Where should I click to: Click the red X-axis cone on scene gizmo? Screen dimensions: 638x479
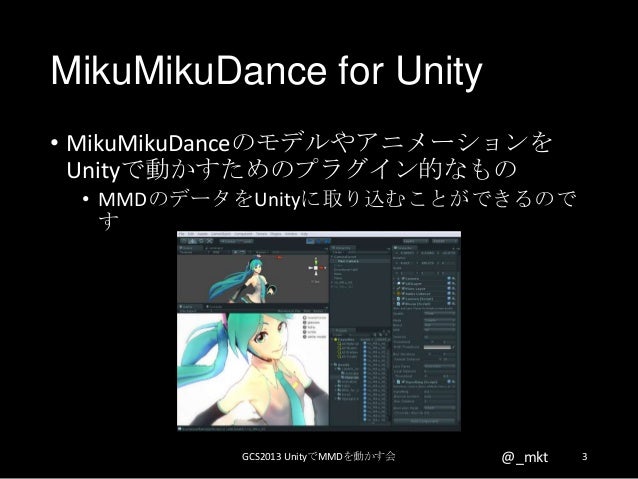pos(322,268)
